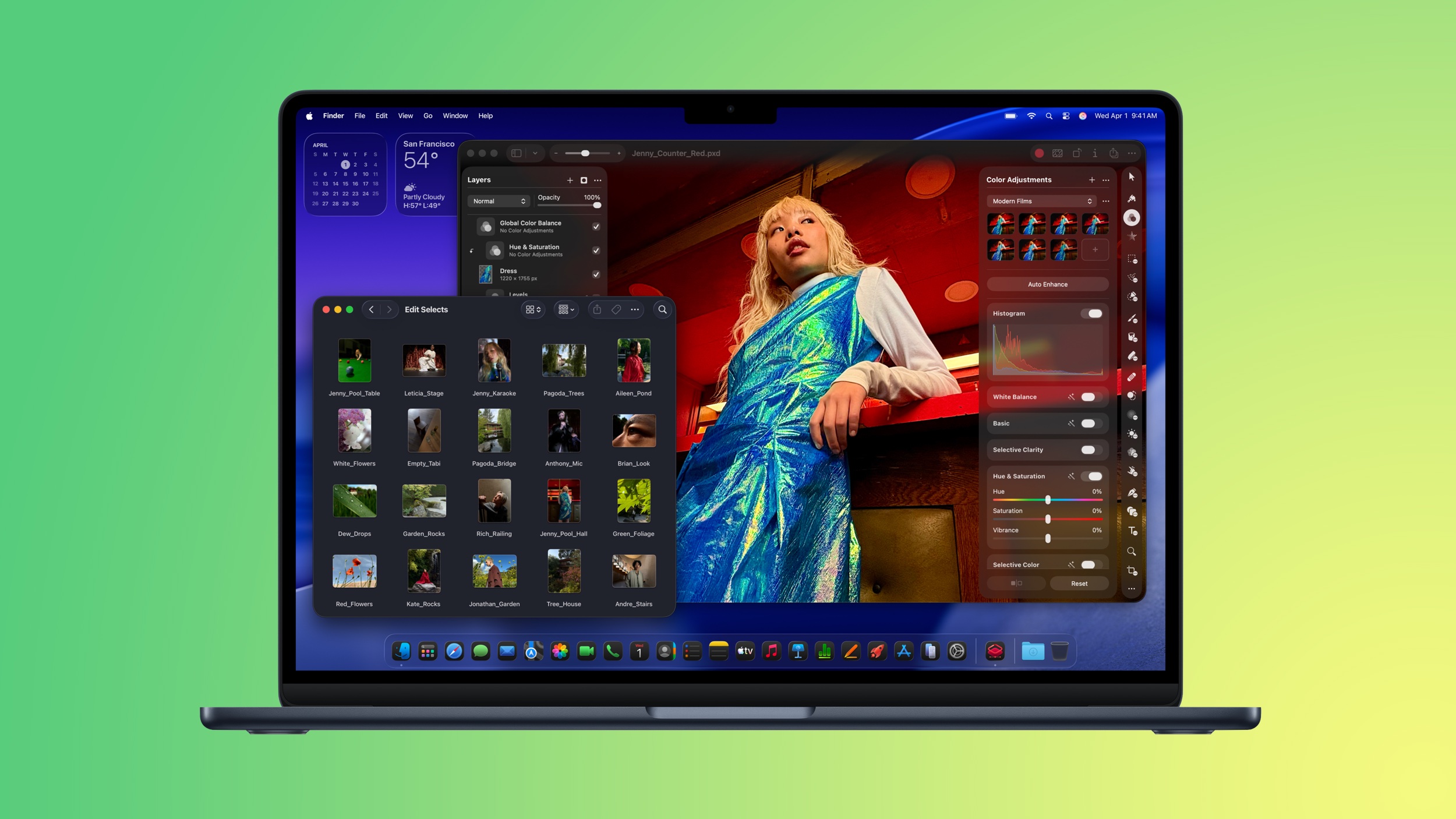This screenshot has height=819, width=1456.
Task: Click the Share icon in Edit Selects
Action: point(597,310)
